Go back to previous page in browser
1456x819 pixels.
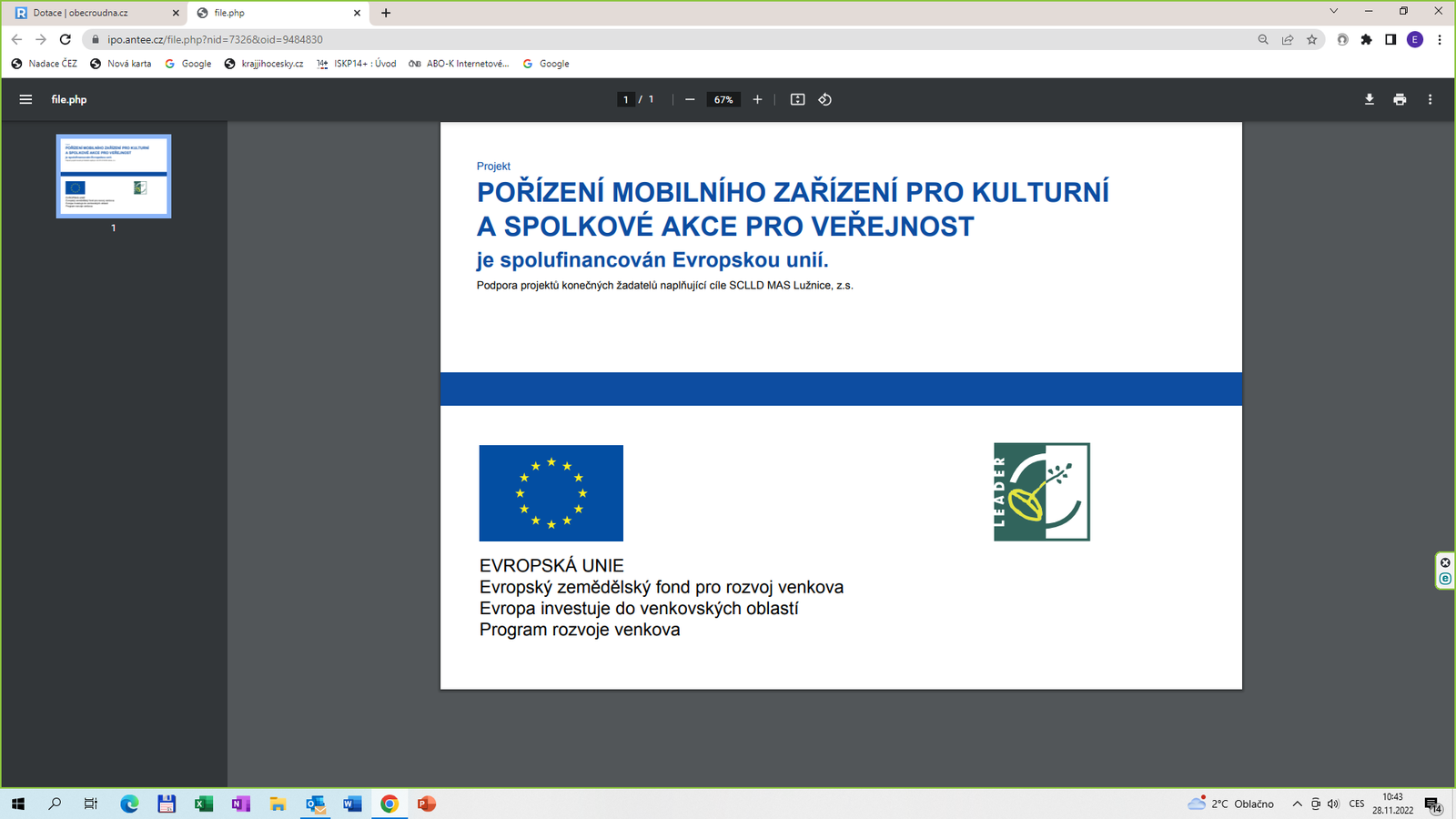click(16, 39)
